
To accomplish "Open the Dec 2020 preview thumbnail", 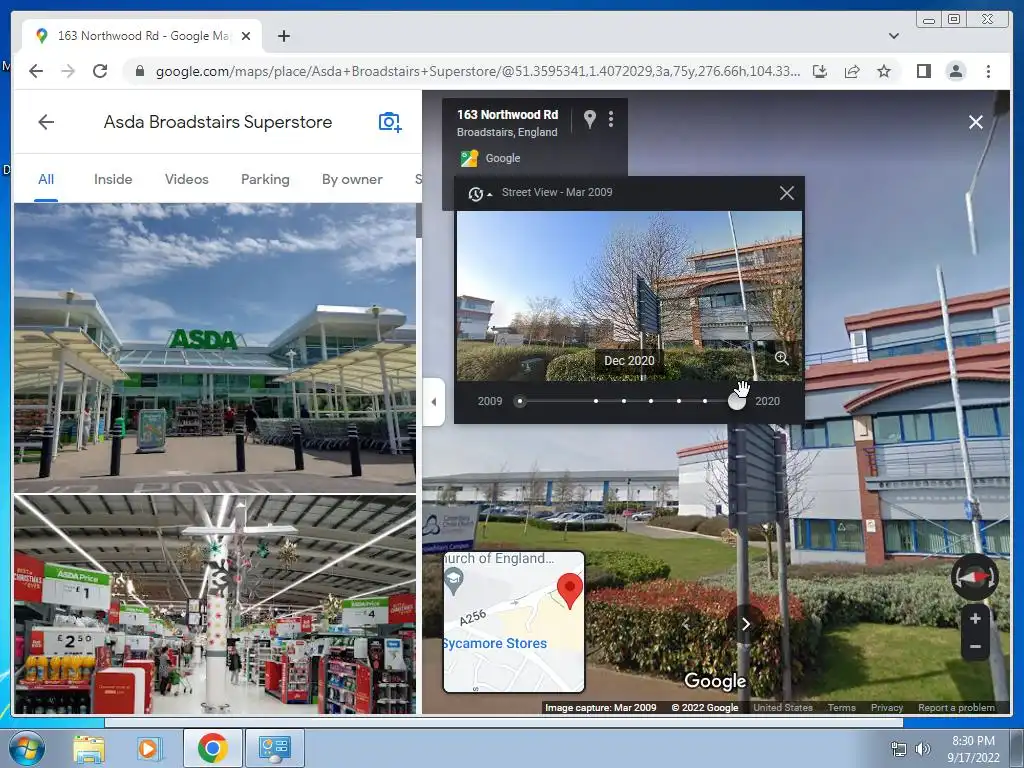I will [x=629, y=295].
